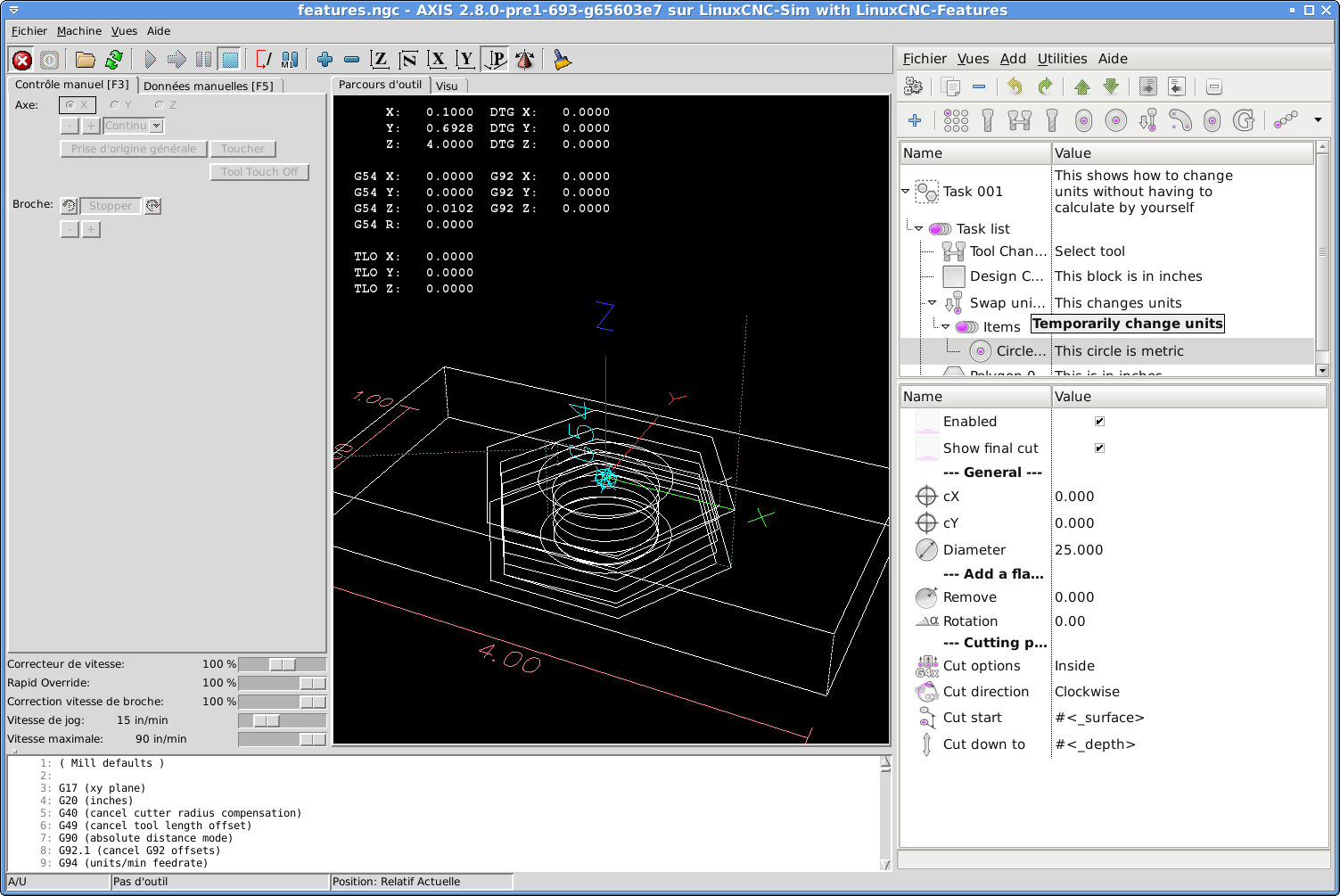
Task: Remove selected feature blue minus icon
Action: [979, 86]
